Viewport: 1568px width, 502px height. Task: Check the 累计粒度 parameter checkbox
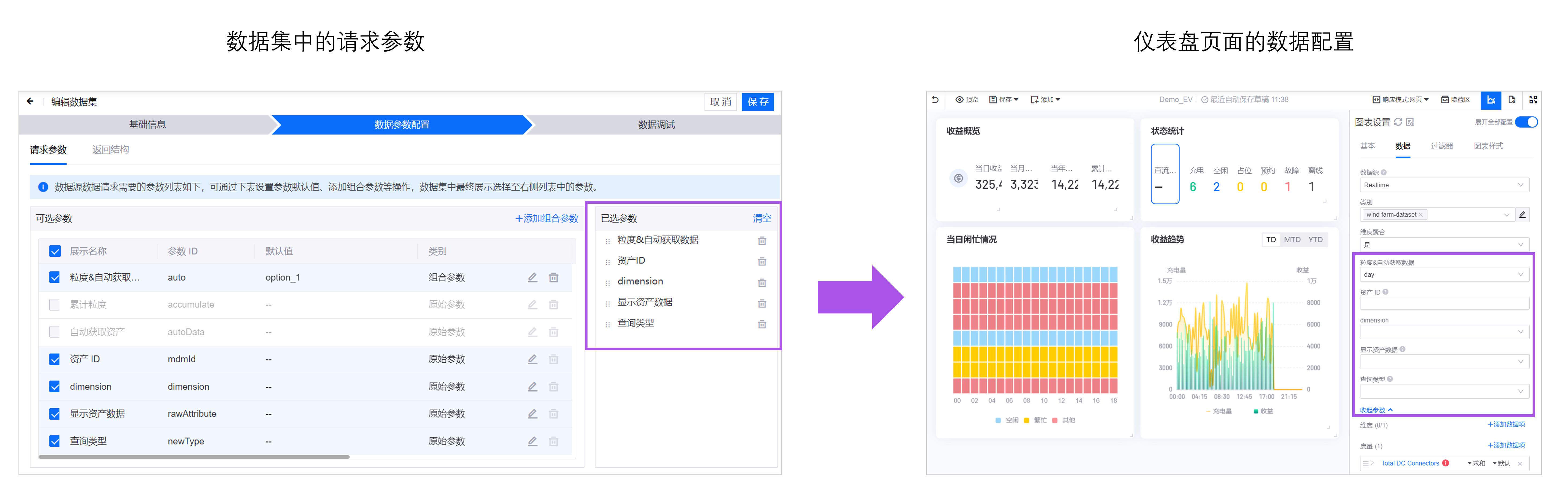(x=55, y=305)
